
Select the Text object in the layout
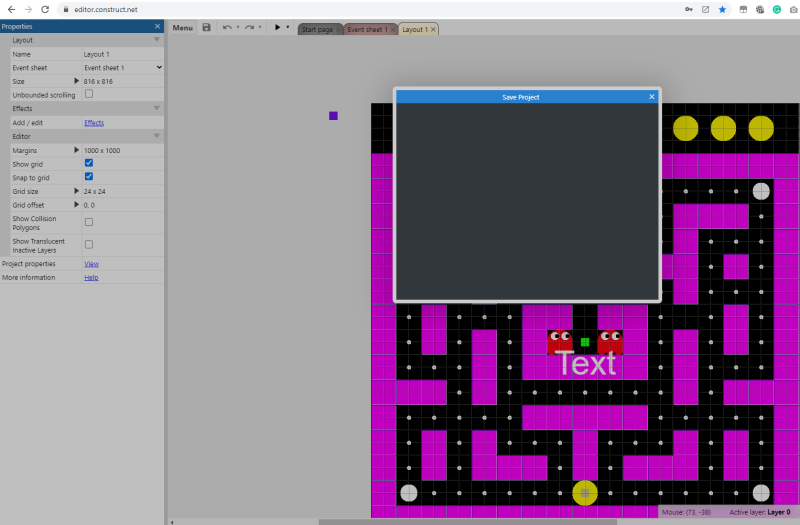(588, 363)
